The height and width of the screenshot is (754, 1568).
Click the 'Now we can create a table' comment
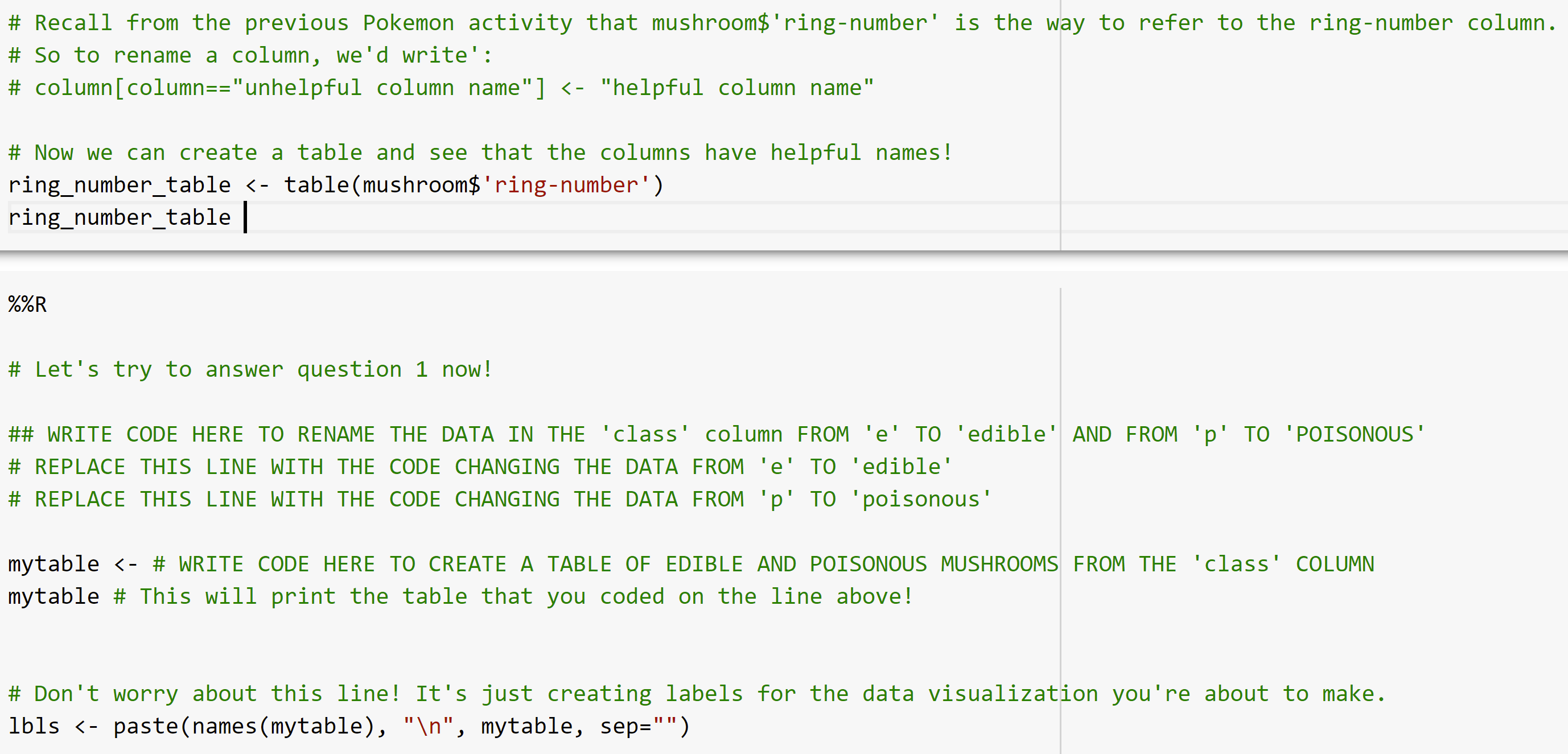480,153
